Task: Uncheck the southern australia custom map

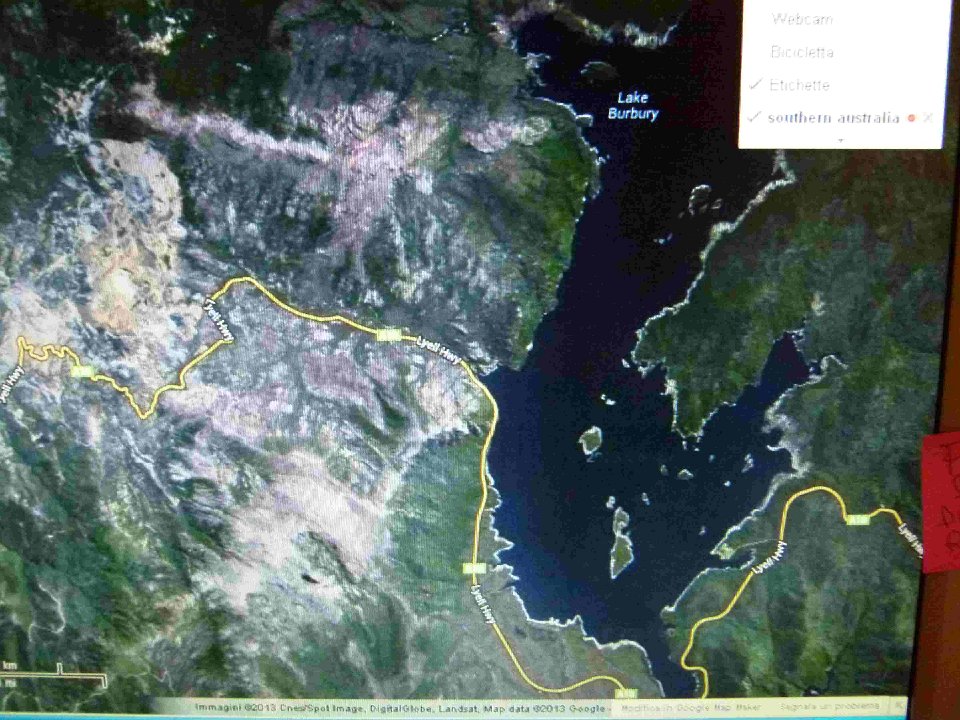Action: [757, 118]
